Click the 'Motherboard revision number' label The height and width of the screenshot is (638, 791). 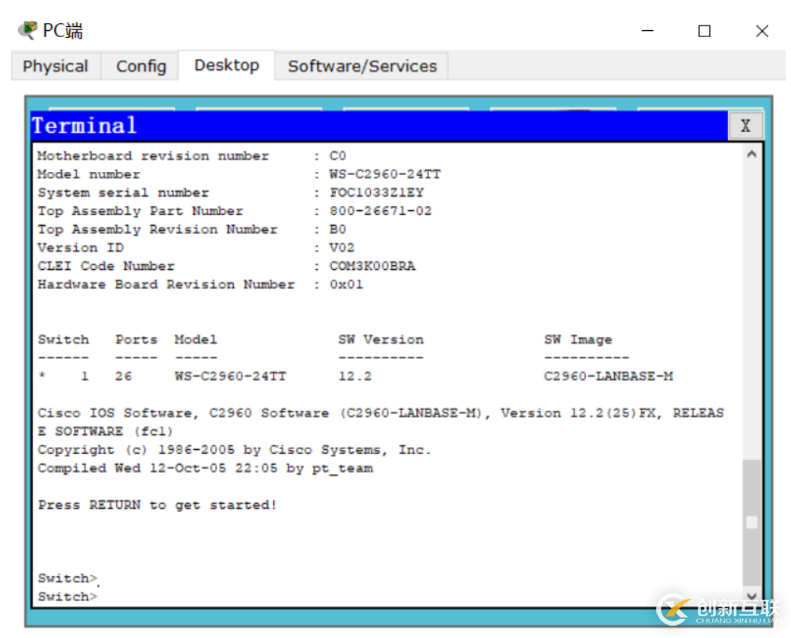(x=153, y=156)
